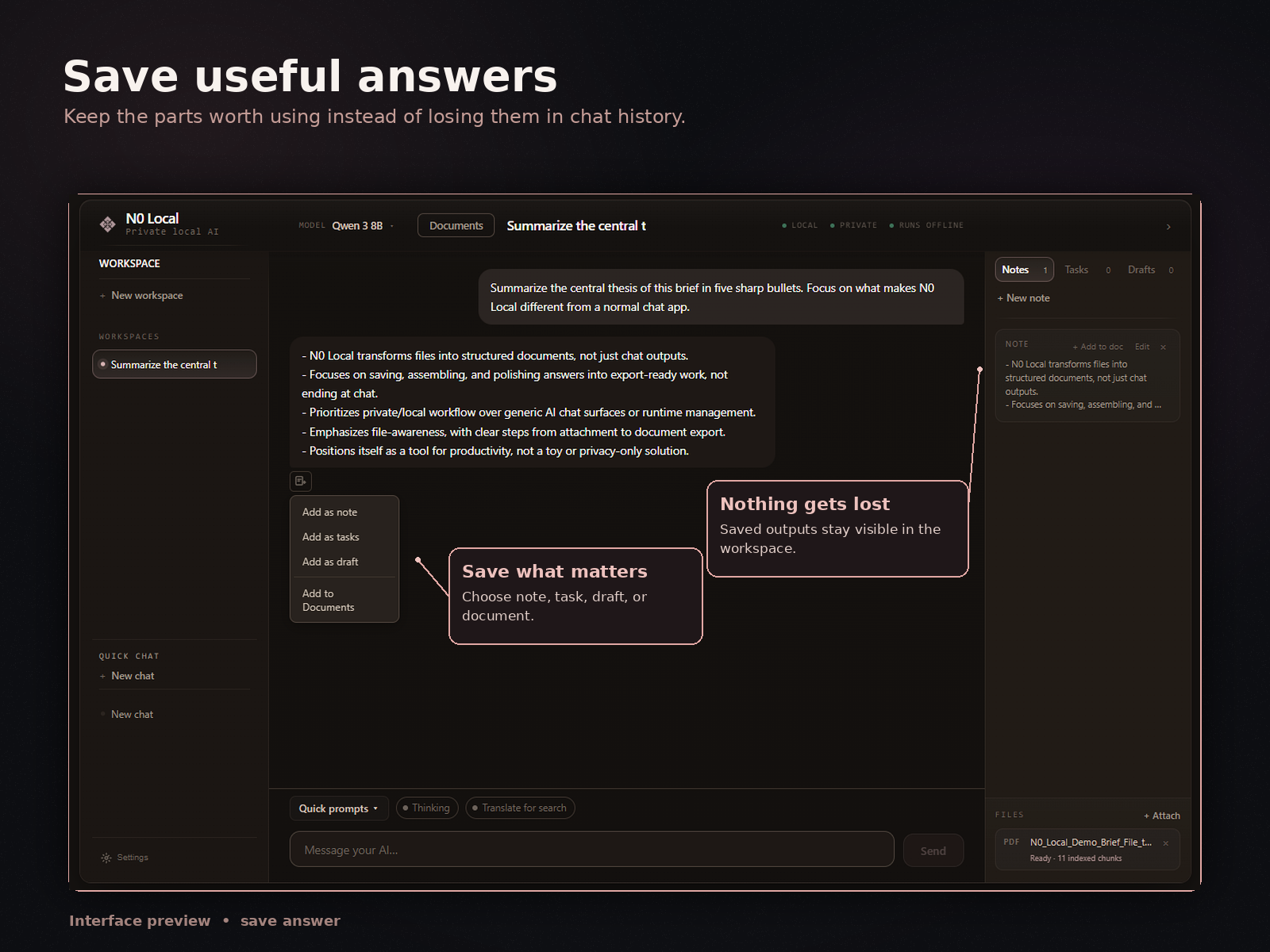Switch to the Tasks tab
The height and width of the screenshot is (952, 1270).
pyautogui.click(x=1087, y=270)
